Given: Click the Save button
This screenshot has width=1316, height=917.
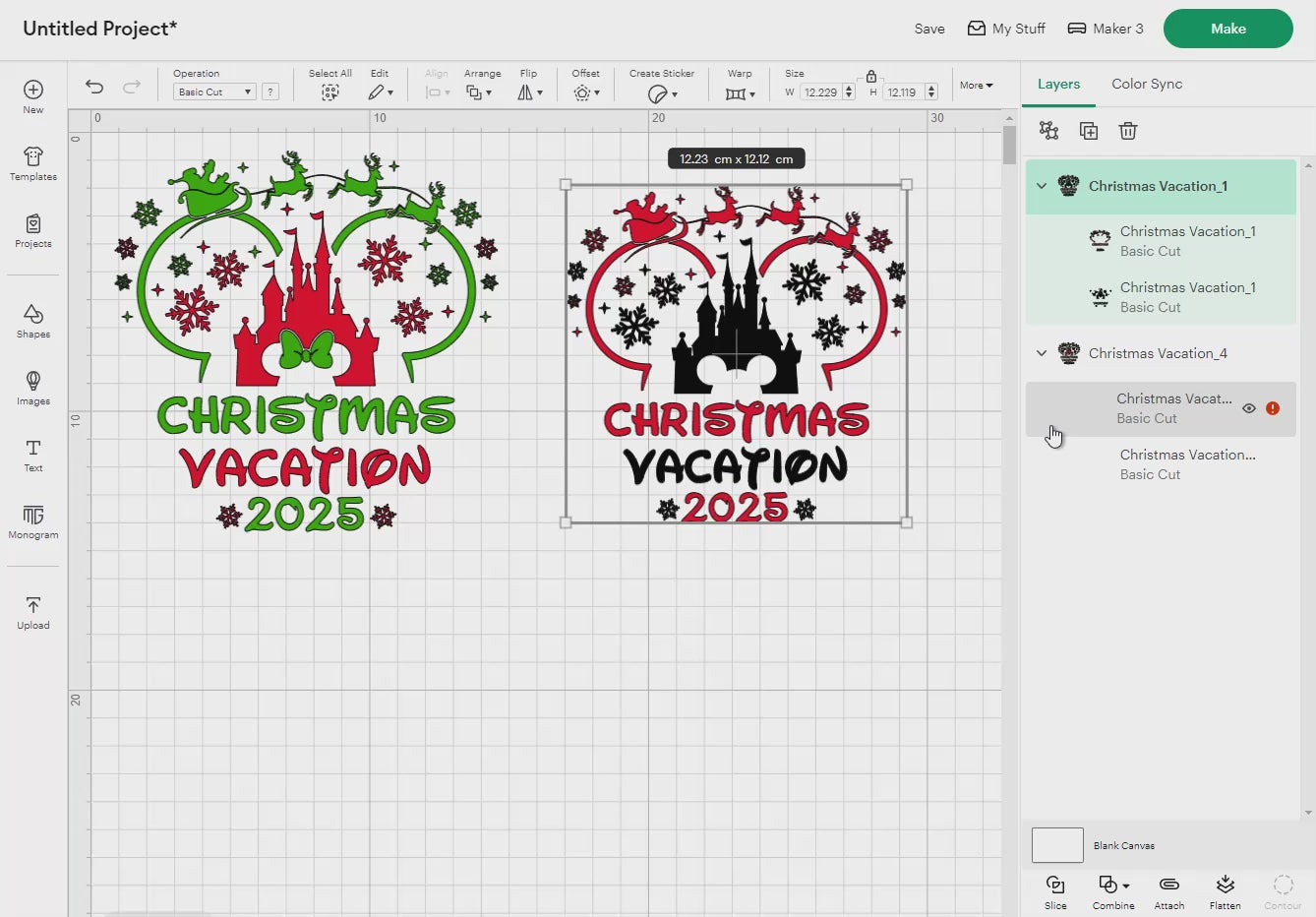Looking at the screenshot, I should coord(929,29).
